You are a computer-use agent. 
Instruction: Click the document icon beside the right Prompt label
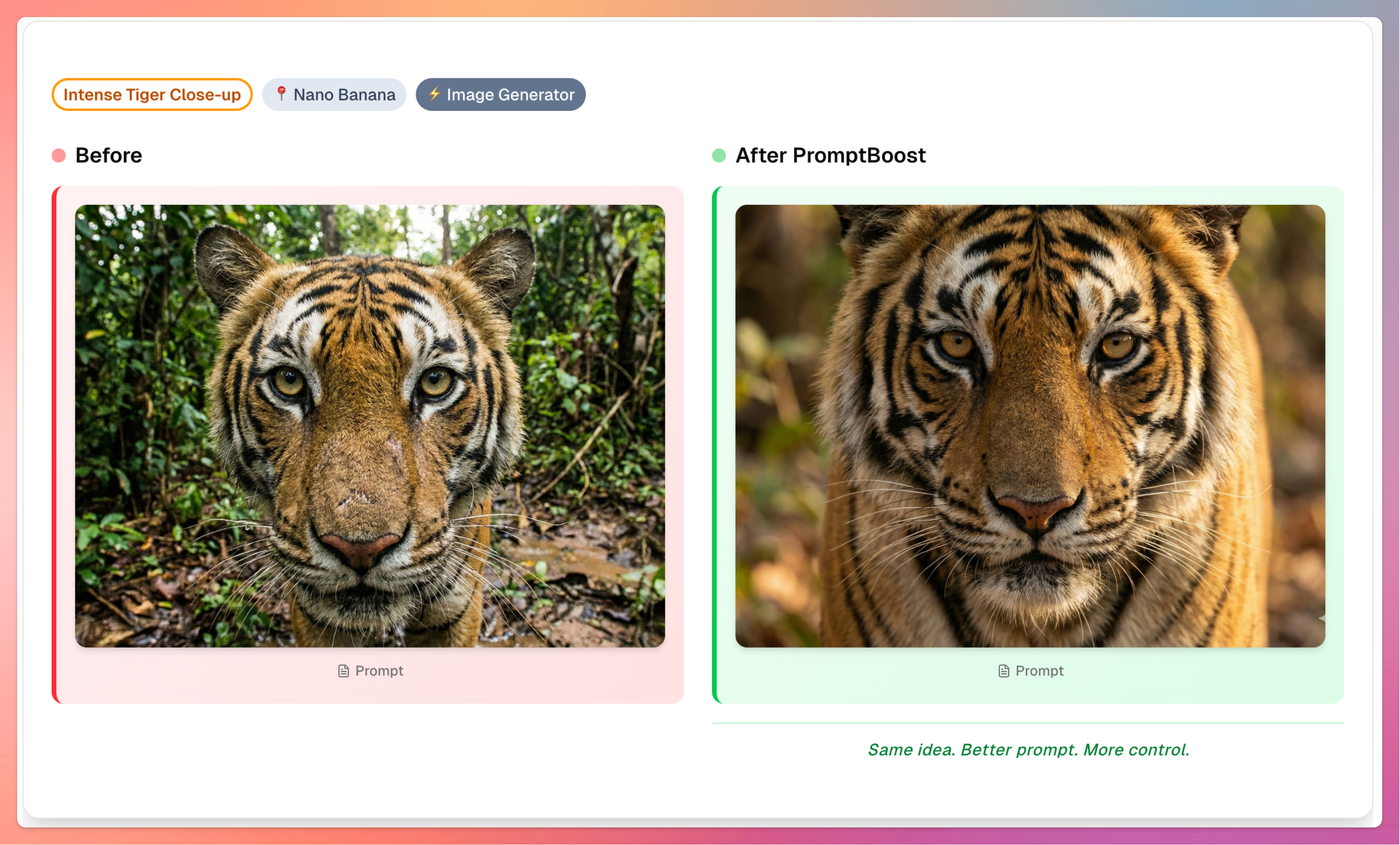(x=1004, y=670)
